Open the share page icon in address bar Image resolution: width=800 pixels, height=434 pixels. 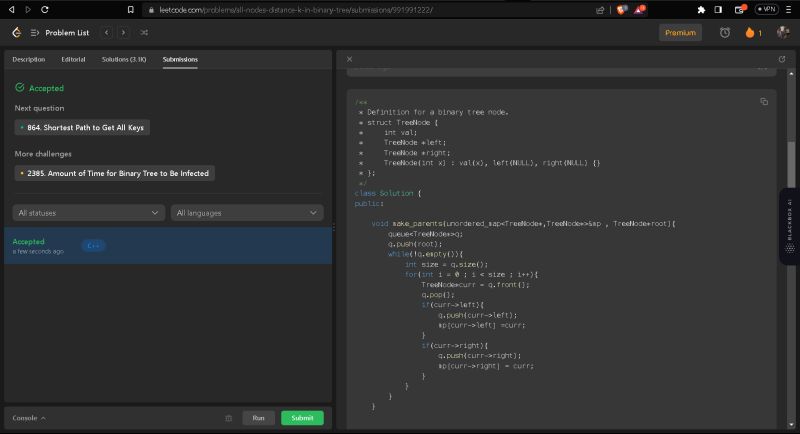click(600, 10)
